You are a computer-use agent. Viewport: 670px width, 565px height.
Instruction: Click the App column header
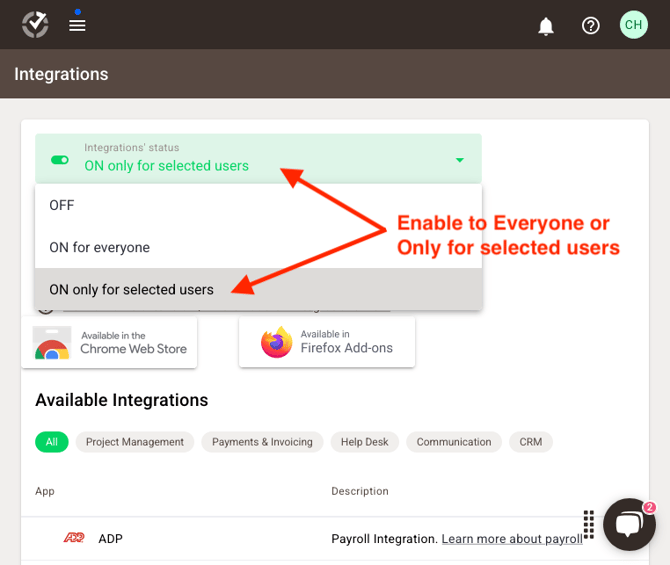coord(45,491)
